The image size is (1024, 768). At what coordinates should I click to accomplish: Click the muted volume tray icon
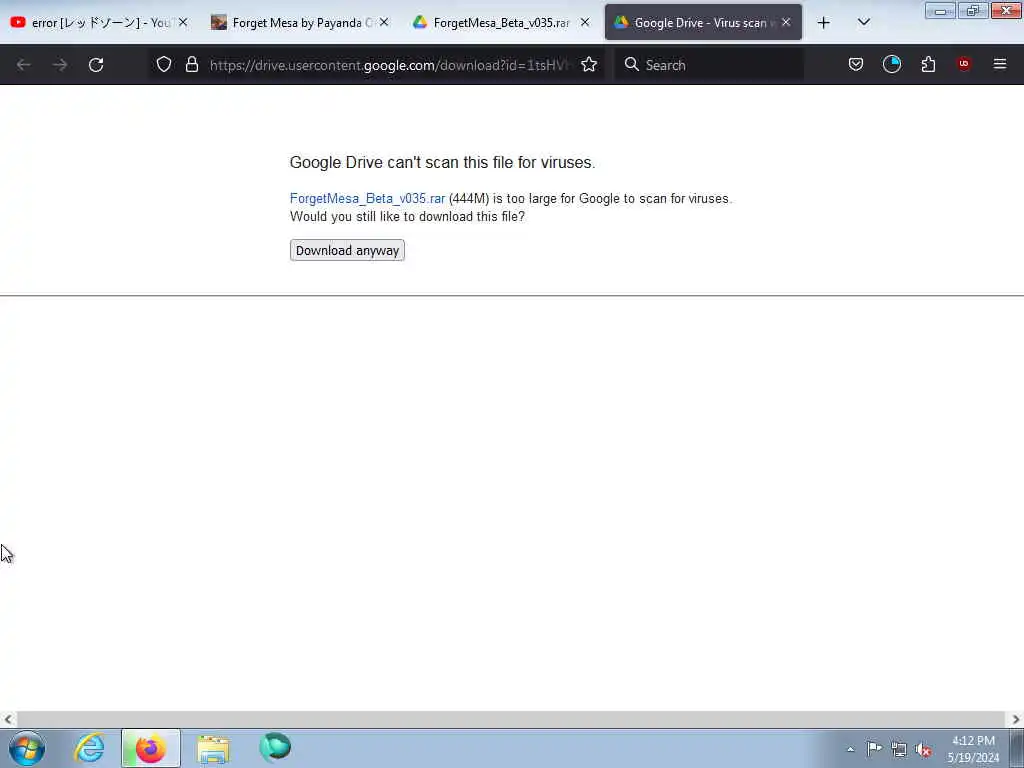(923, 749)
